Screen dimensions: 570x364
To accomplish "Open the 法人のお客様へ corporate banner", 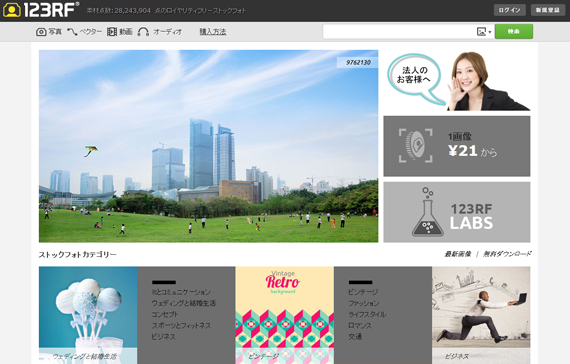I will coord(457,81).
